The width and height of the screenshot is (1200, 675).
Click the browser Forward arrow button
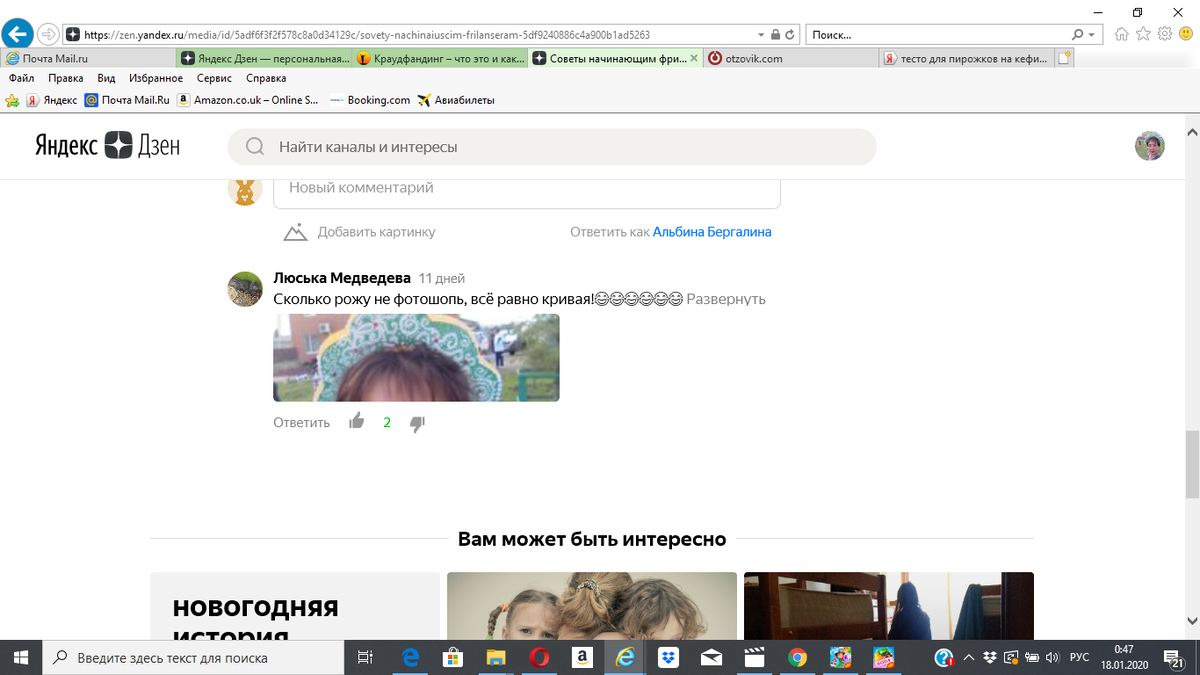pyautogui.click(x=47, y=34)
